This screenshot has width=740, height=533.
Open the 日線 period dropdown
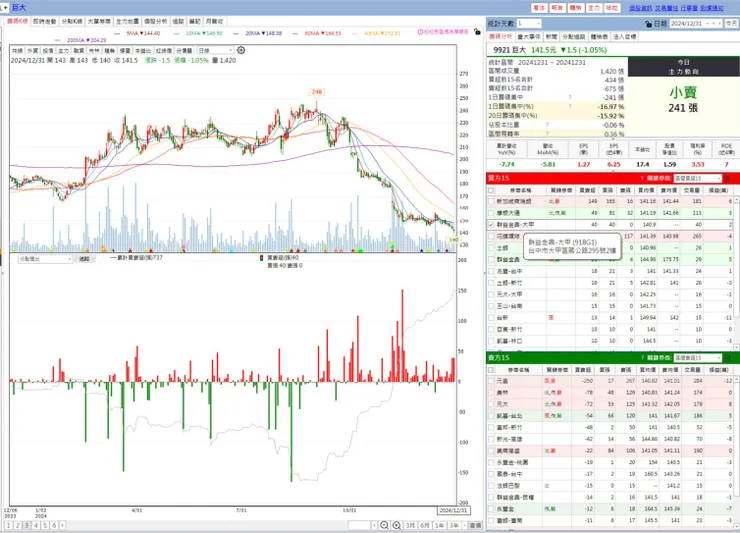[215, 50]
